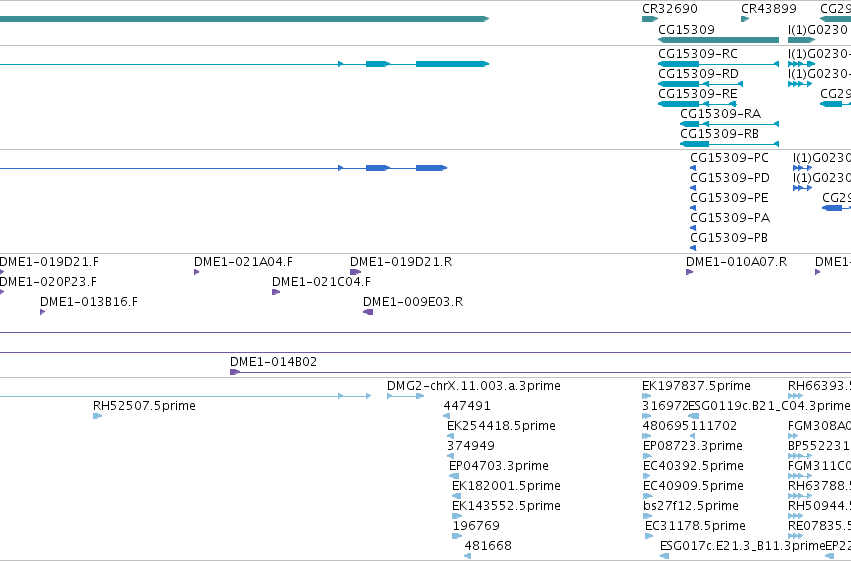Image resolution: width=851 pixels, height=561 pixels.
Task: Click the arrow glyph under EK254418.5prime
Action: (450, 436)
